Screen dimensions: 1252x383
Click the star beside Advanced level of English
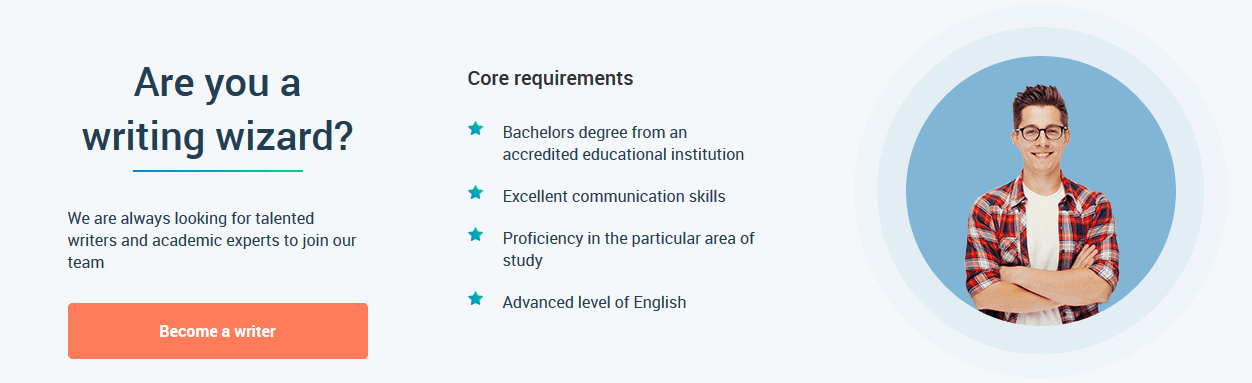click(476, 298)
